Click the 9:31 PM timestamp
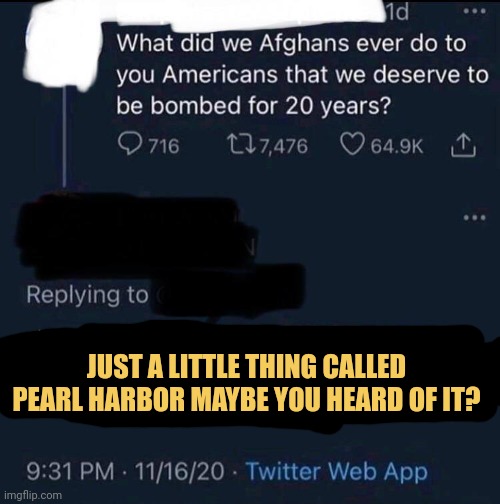 pyautogui.click(x=70, y=471)
